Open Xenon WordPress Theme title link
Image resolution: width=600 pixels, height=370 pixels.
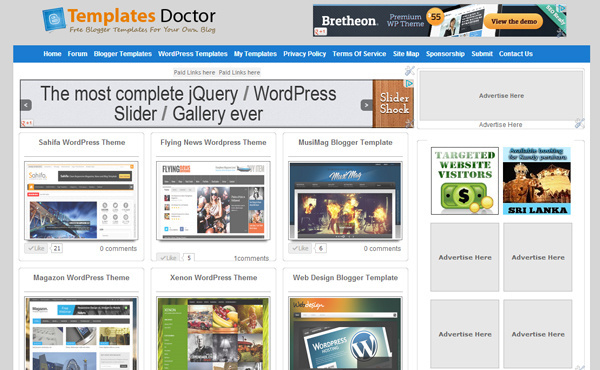tap(214, 278)
